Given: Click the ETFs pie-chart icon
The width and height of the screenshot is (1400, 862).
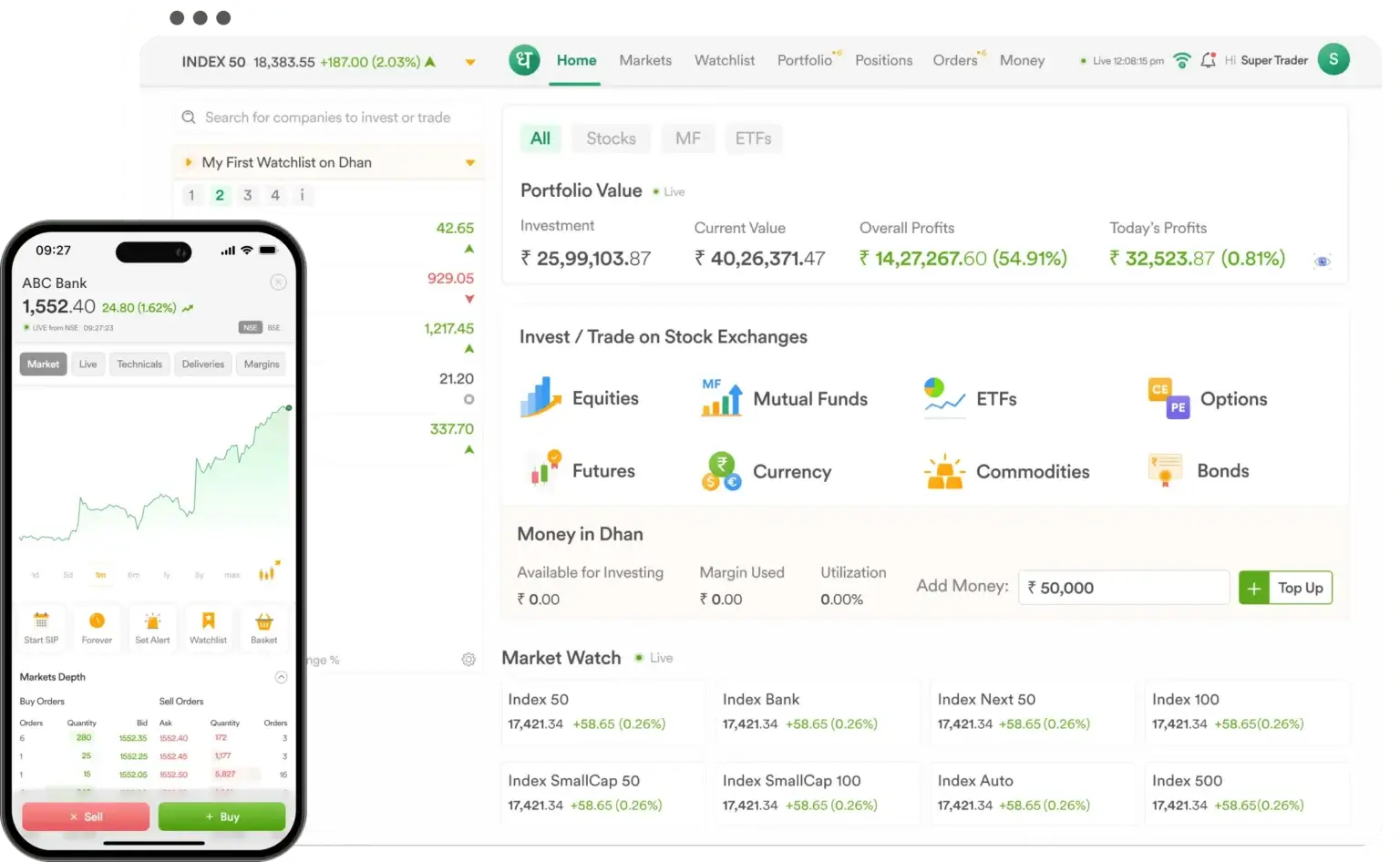Looking at the screenshot, I should click(942, 397).
